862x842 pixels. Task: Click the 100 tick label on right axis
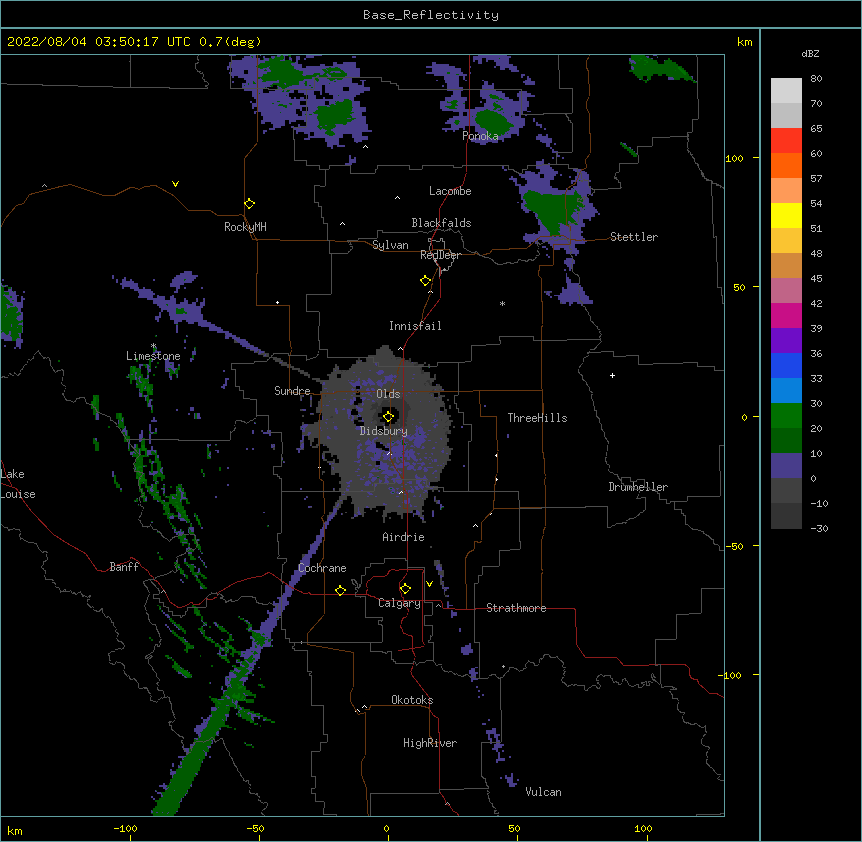coord(734,159)
